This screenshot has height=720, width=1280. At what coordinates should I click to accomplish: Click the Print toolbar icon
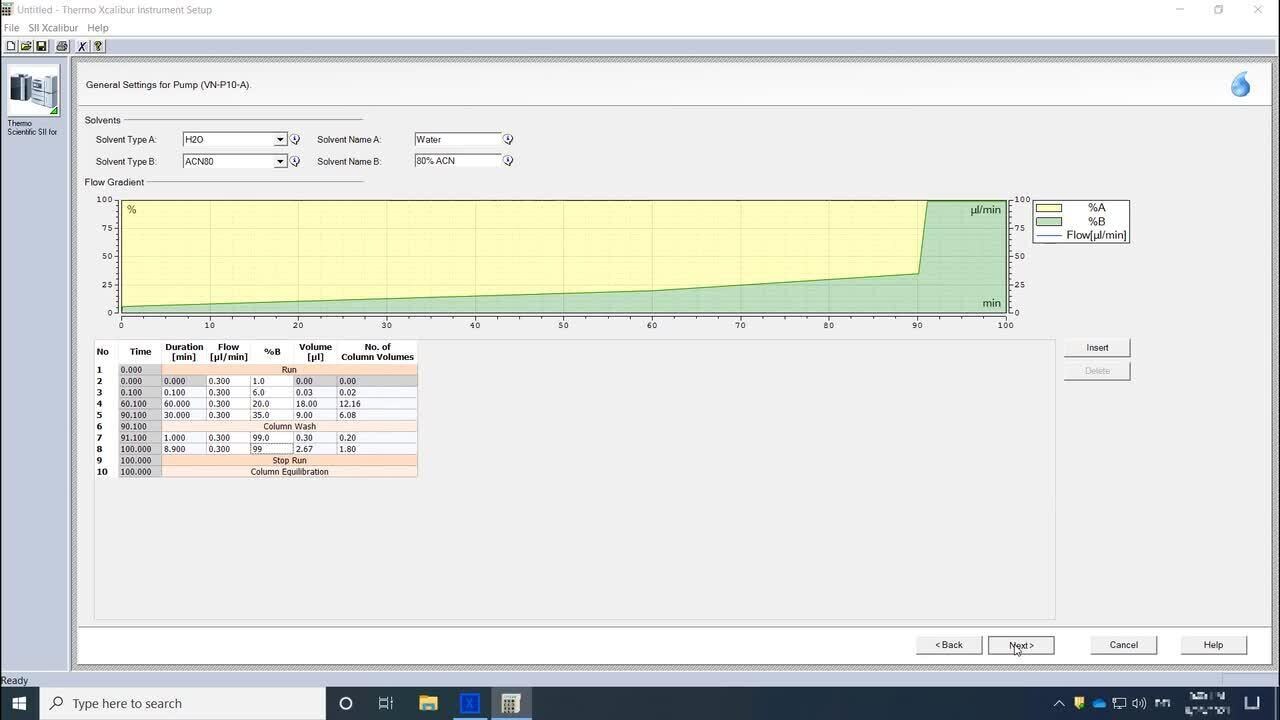pyautogui.click(x=62, y=46)
